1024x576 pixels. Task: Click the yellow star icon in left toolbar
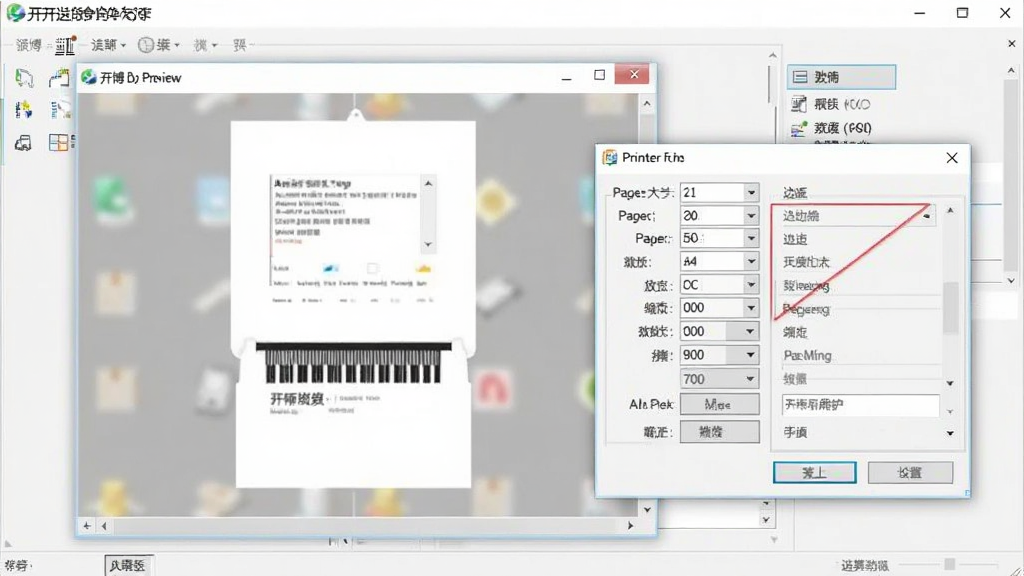click(24, 110)
